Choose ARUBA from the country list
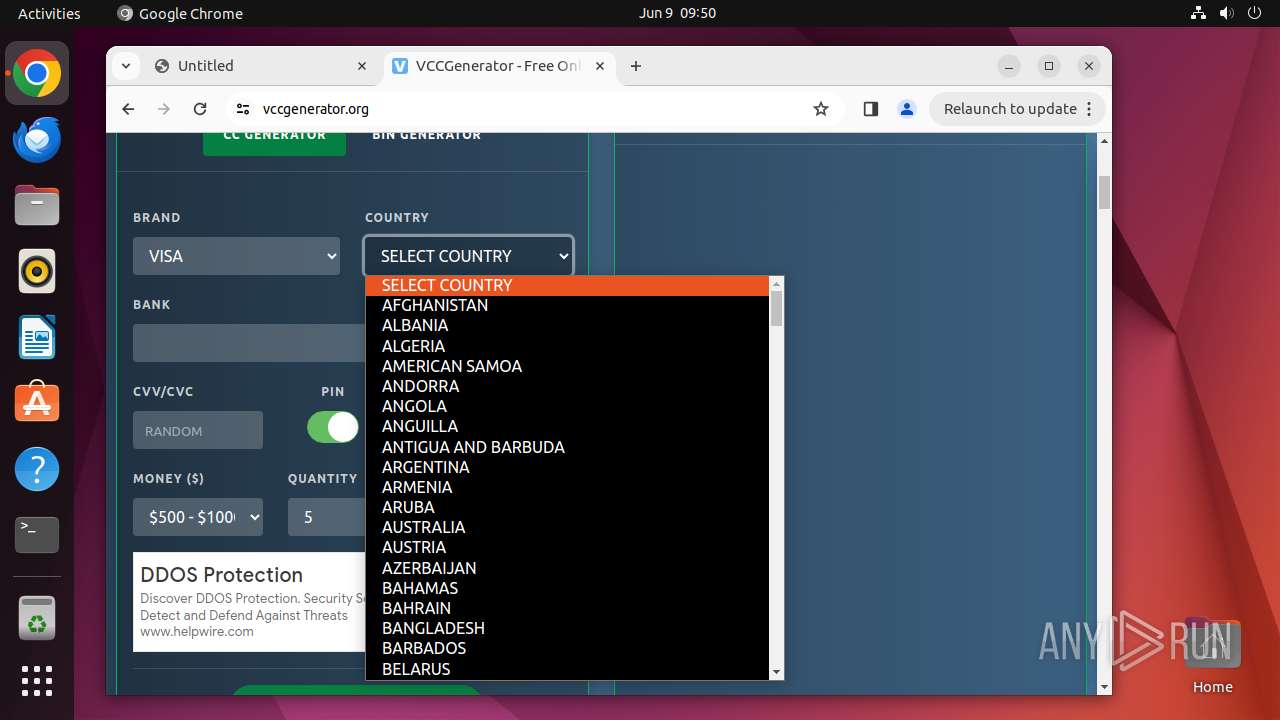Image resolution: width=1280 pixels, height=720 pixels. (567, 507)
